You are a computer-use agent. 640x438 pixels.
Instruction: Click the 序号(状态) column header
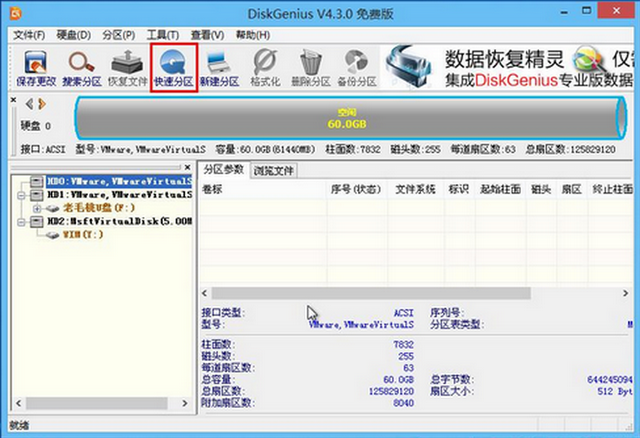point(356,189)
